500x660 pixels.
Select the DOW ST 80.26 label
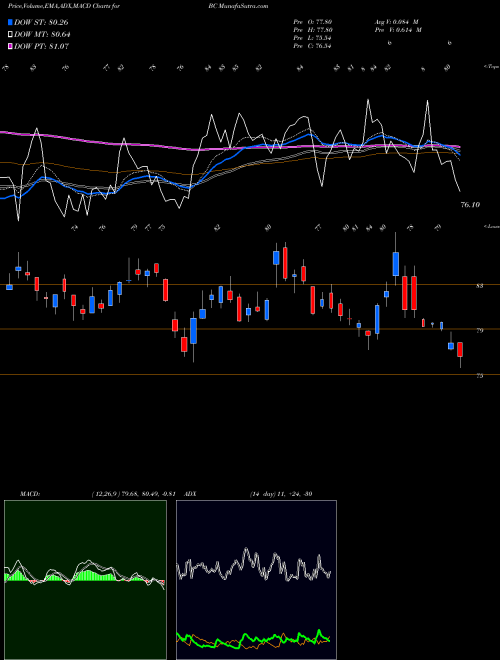point(41,22)
